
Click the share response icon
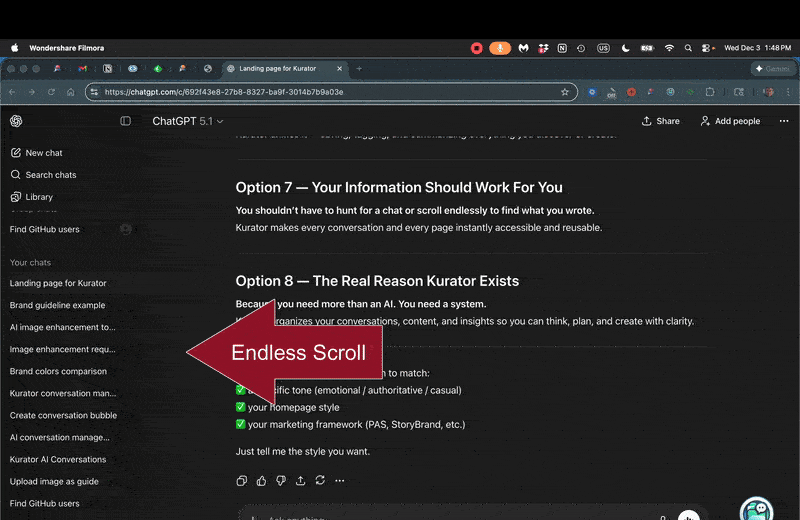point(301,480)
